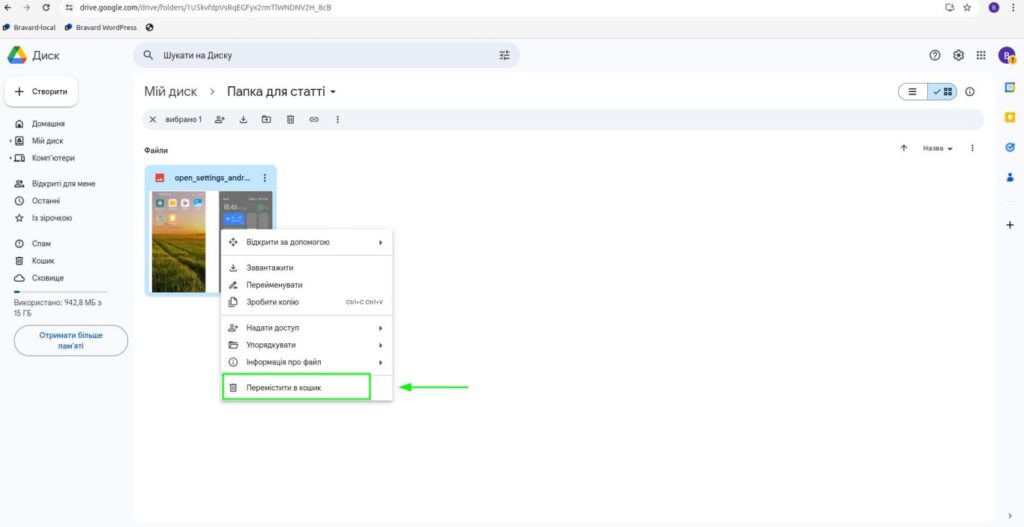Open Відкриті для мене in sidebar
This screenshot has width=1024, height=527.
pyautogui.click(x=65, y=184)
